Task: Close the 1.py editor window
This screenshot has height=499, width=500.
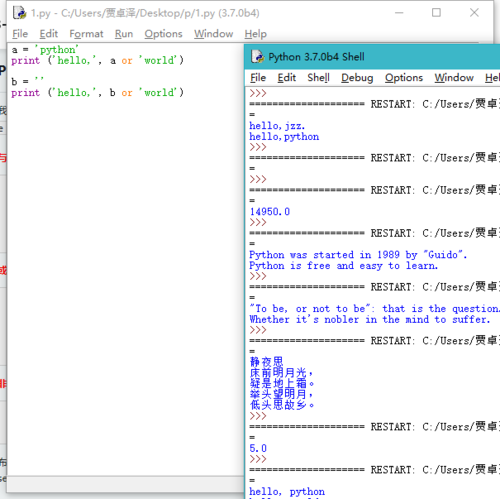Action: tap(474, 13)
